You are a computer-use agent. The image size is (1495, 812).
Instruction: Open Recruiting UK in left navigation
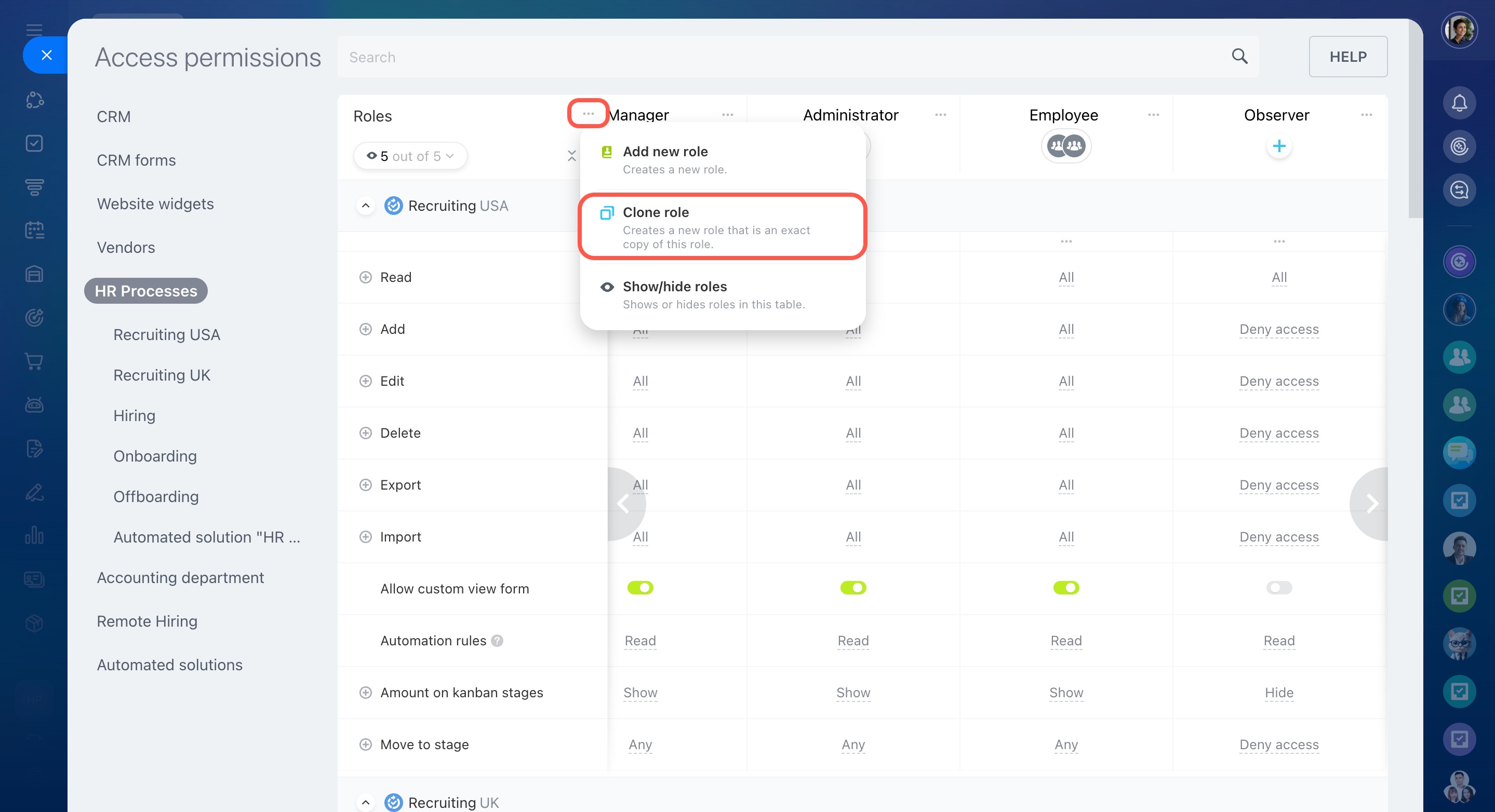[162, 375]
